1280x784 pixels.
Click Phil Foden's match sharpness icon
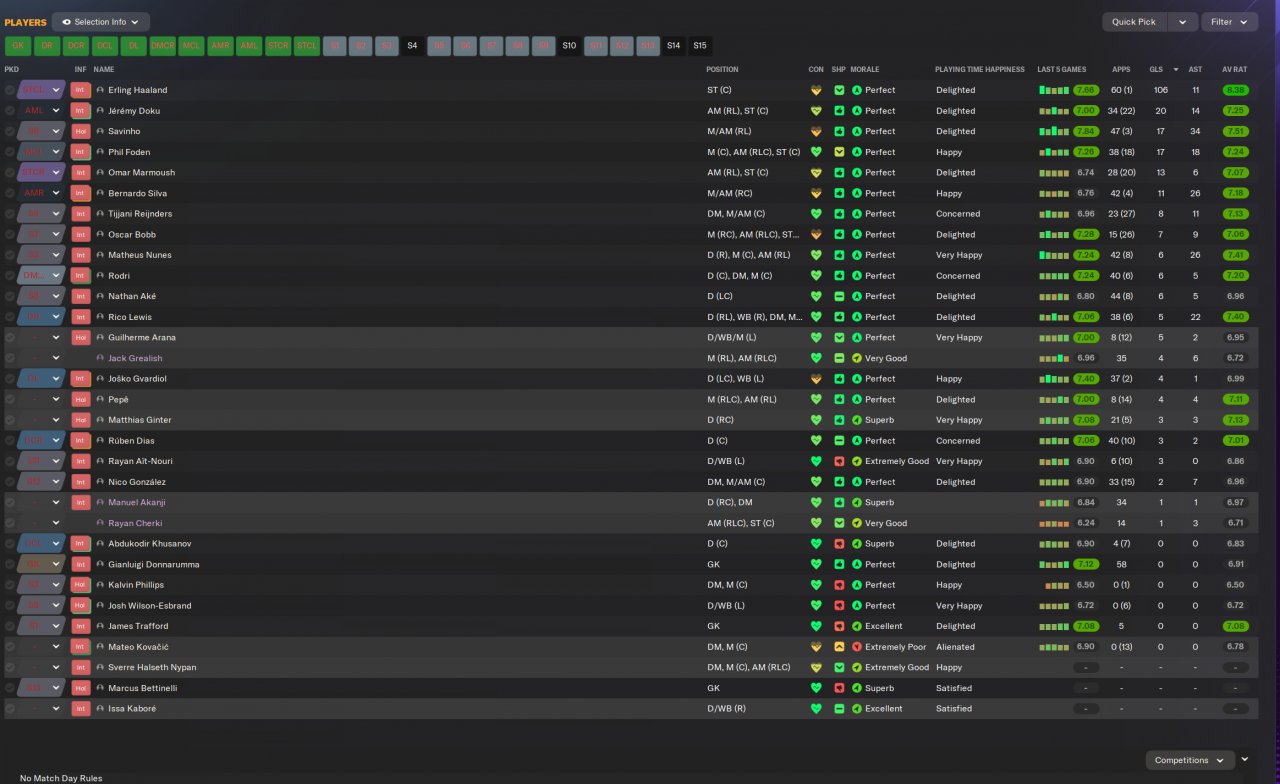839,152
